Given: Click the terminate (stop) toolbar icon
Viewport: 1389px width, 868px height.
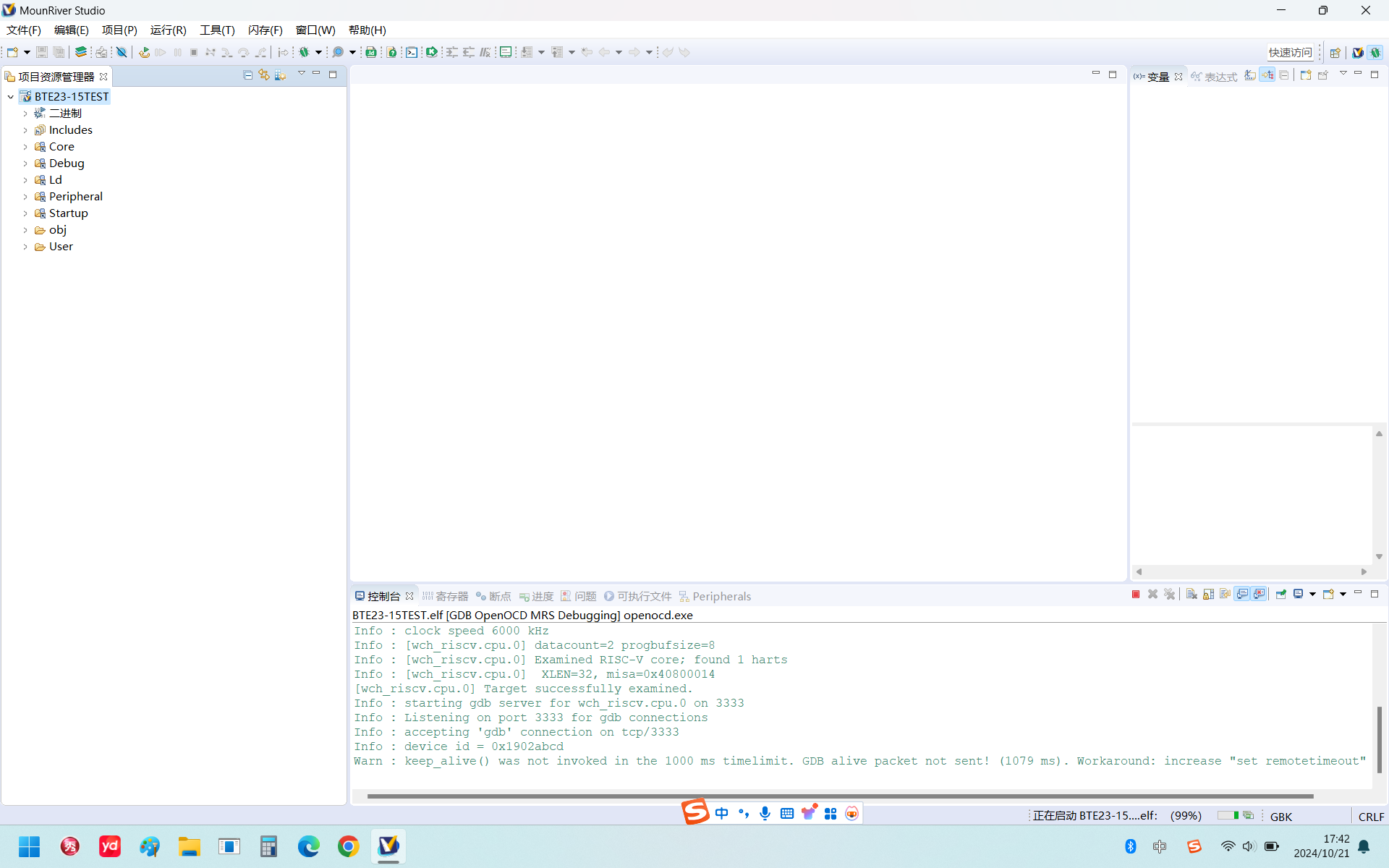Looking at the screenshot, I should click(x=194, y=52).
